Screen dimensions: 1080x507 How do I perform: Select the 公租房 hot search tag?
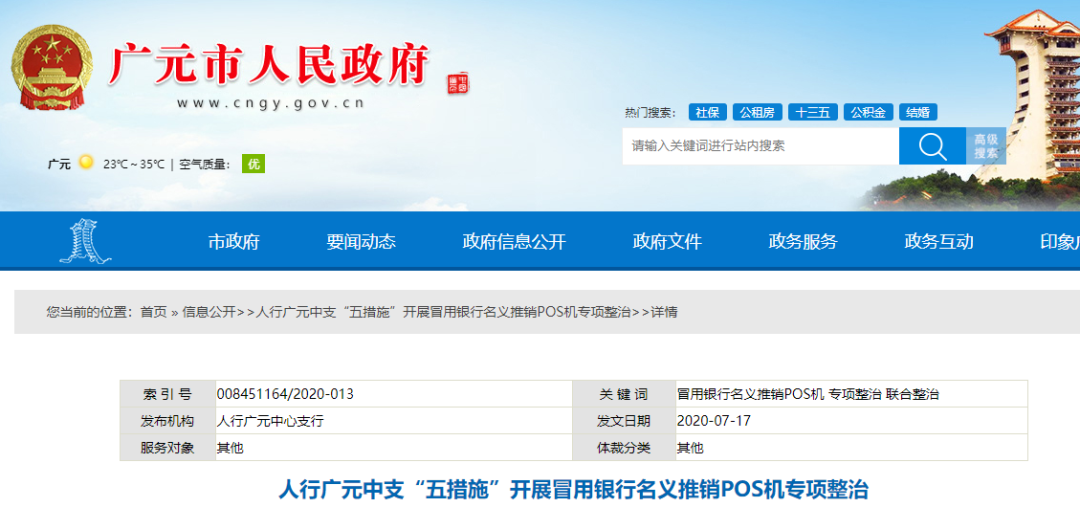pos(756,112)
